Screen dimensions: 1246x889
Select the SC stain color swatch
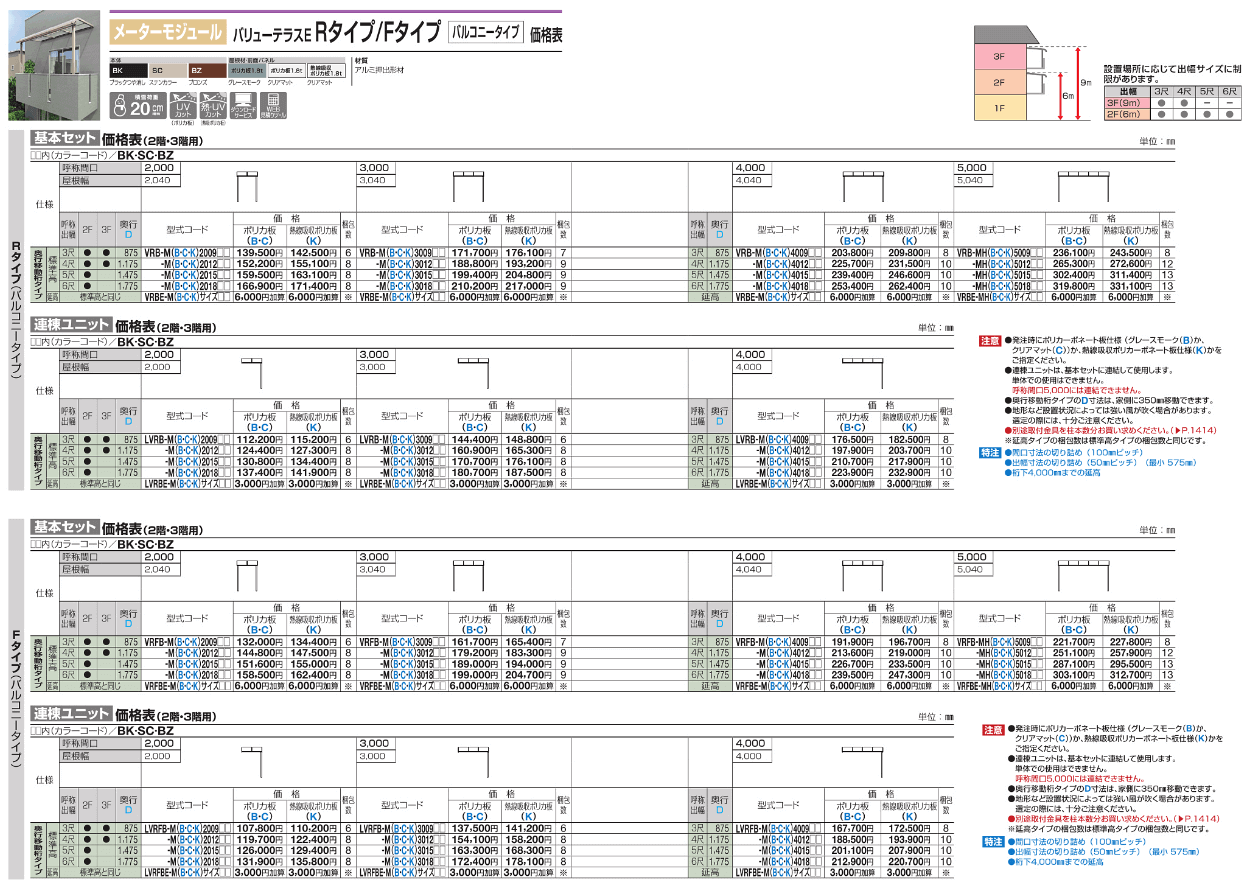point(166,70)
